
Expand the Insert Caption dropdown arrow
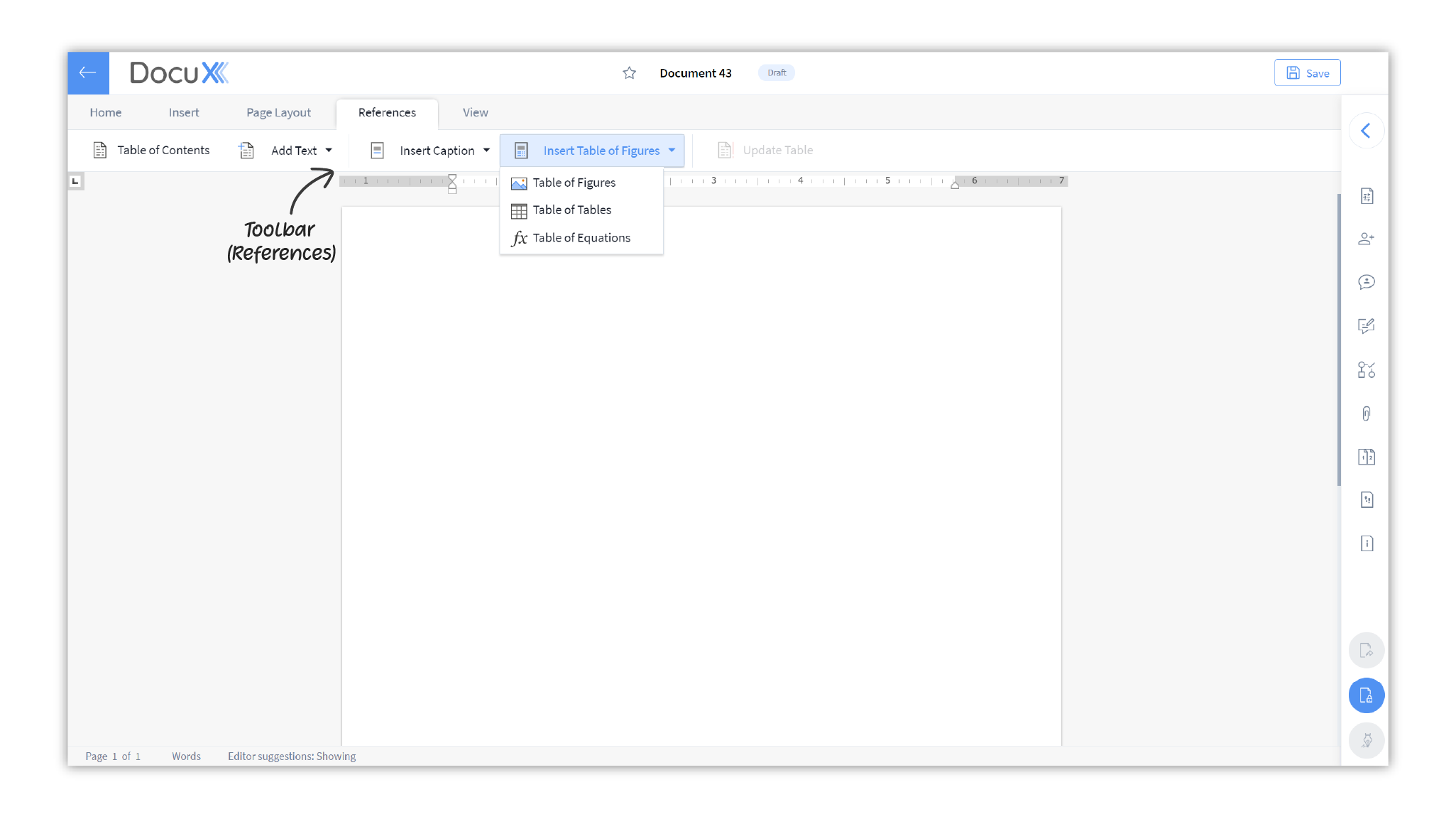[x=487, y=150]
